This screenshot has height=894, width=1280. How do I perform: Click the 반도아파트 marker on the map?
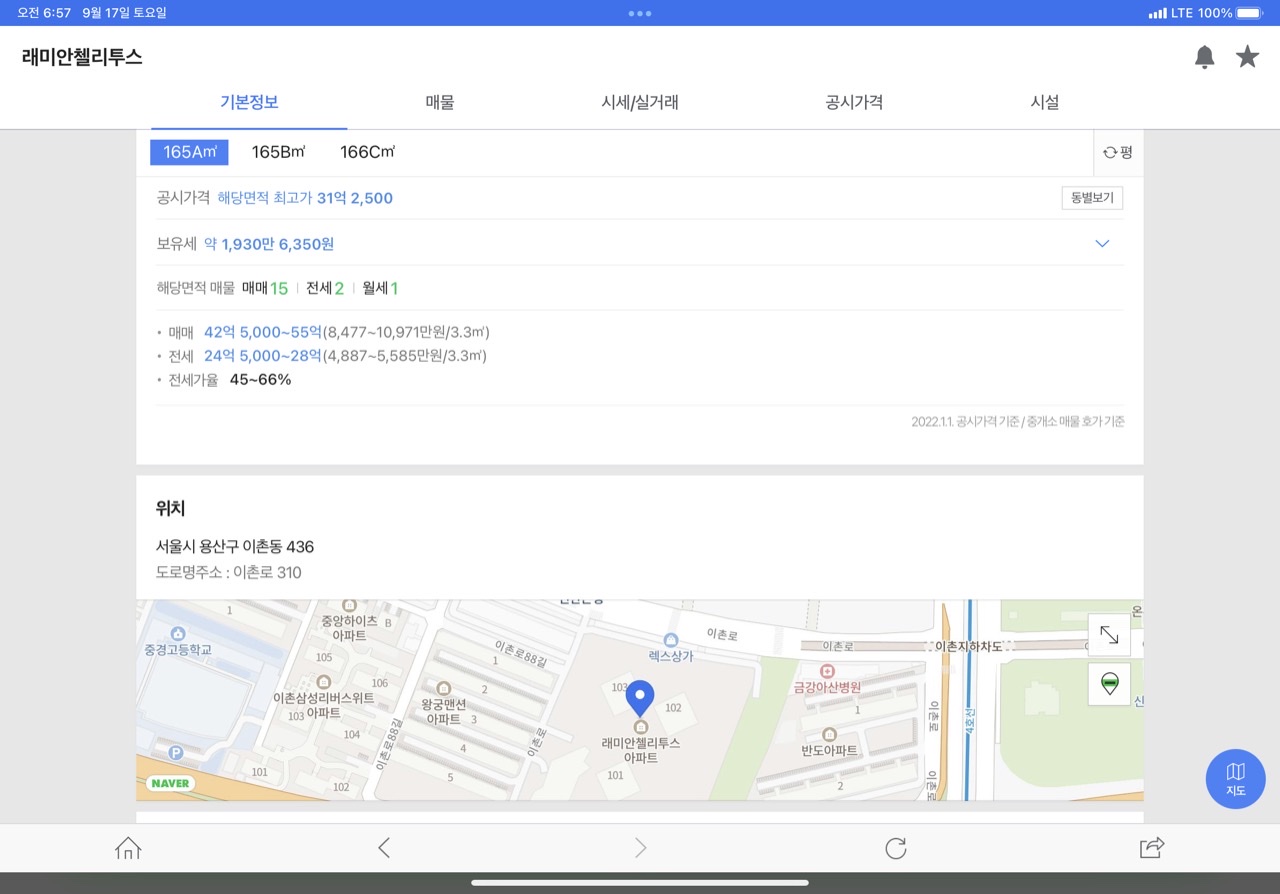(x=829, y=742)
